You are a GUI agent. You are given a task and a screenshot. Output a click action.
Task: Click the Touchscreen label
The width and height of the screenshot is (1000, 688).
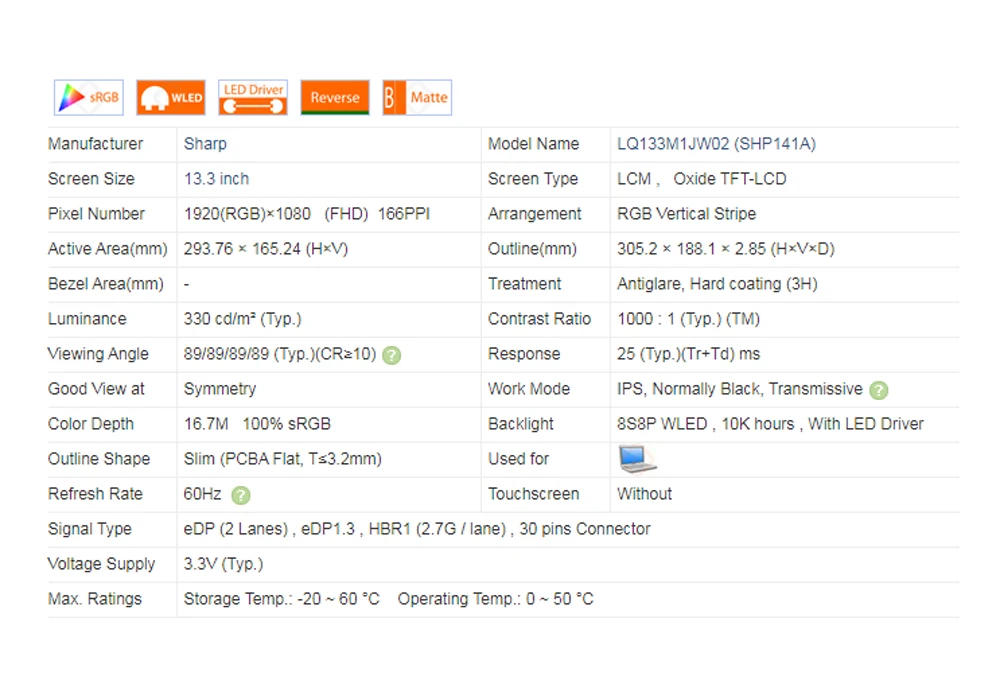(533, 495)
